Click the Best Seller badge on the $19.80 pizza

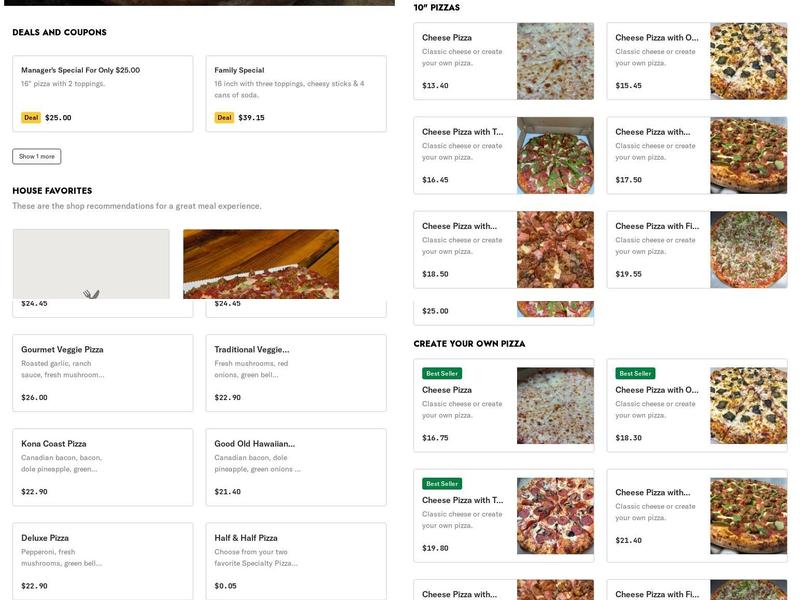[x=441, y=482]
